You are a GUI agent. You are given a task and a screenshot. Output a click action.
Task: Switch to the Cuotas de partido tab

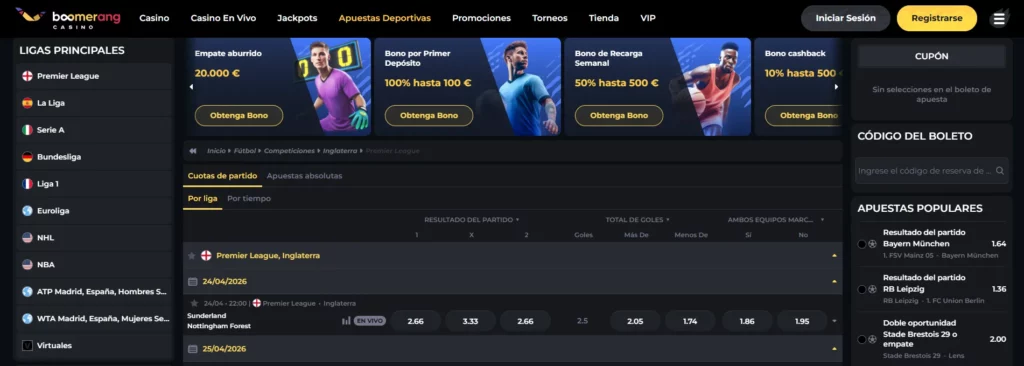tap(222, 176)
